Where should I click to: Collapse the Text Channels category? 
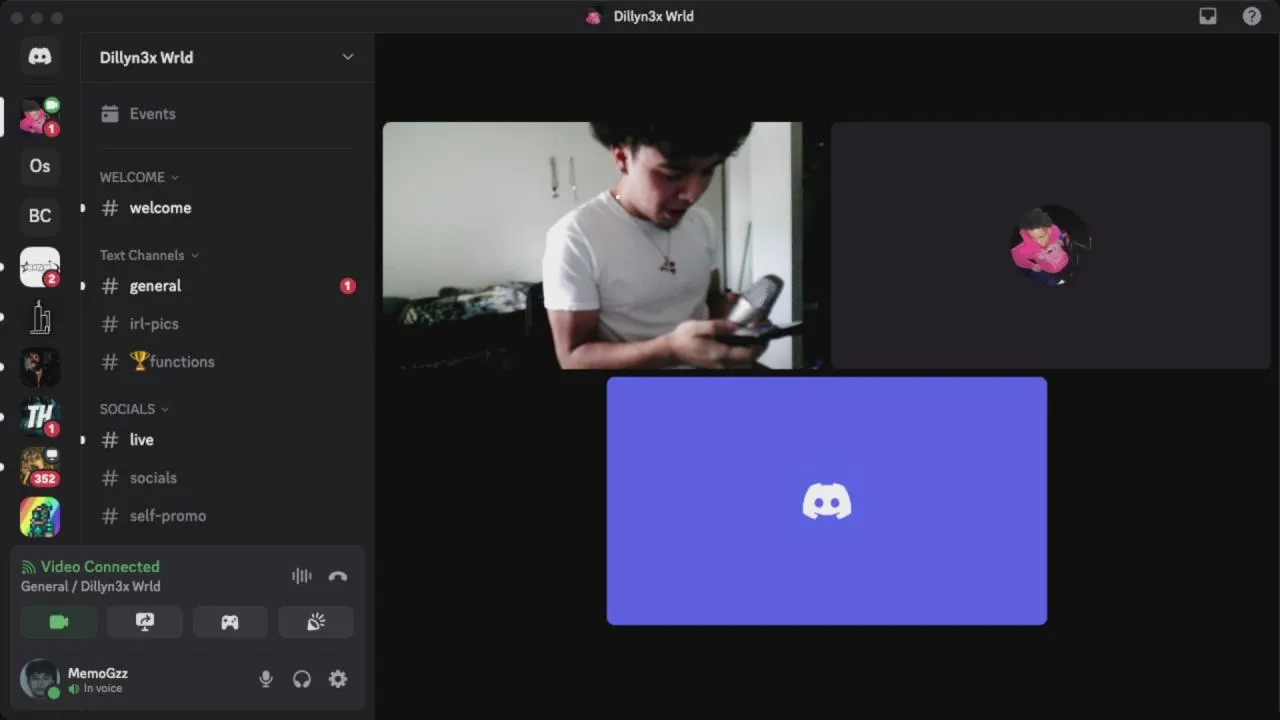click(149, 255)
